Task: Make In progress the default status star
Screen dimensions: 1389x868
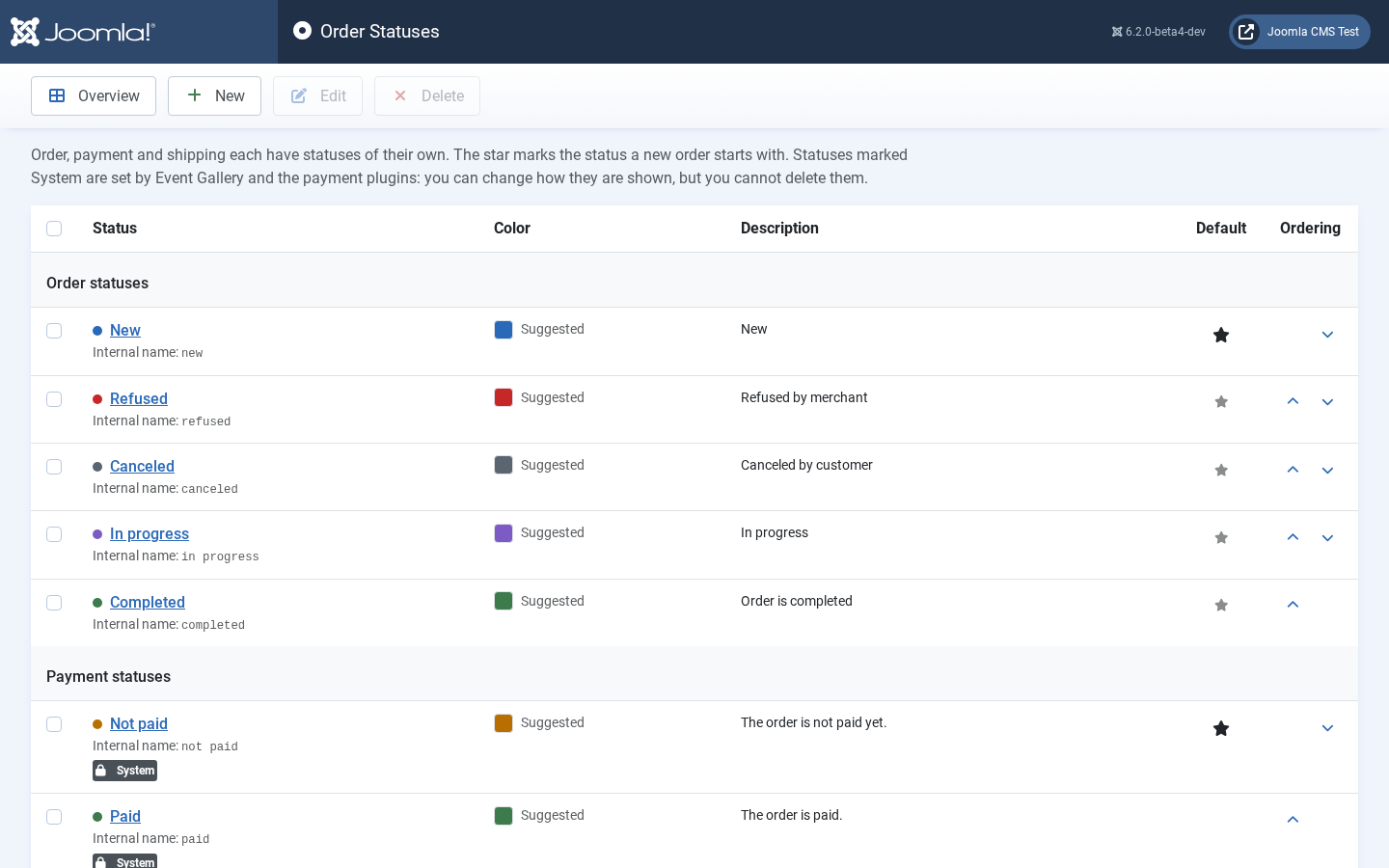Action: coord(1221,538)
